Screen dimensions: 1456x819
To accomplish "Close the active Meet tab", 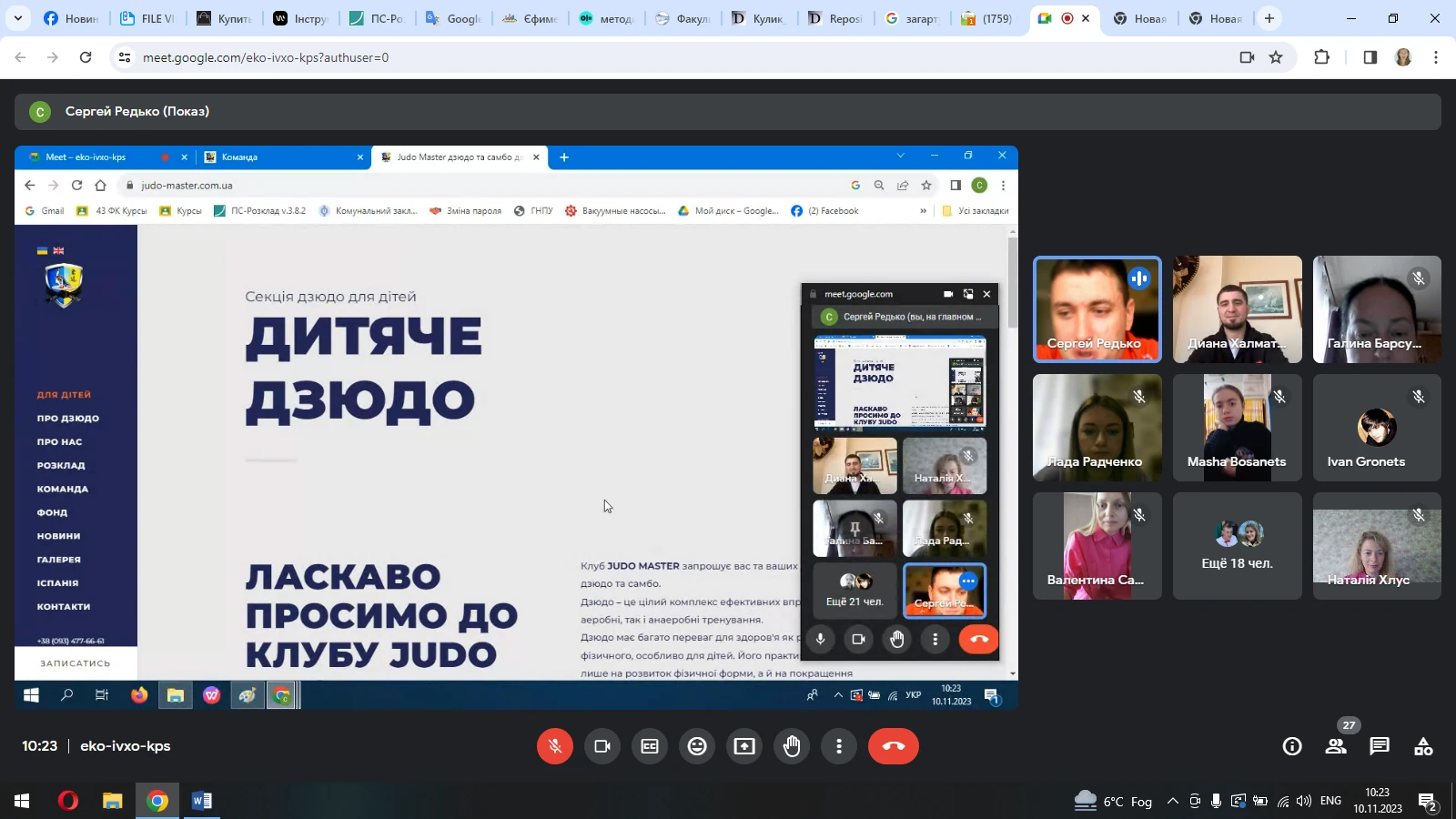I will 1086,18.
